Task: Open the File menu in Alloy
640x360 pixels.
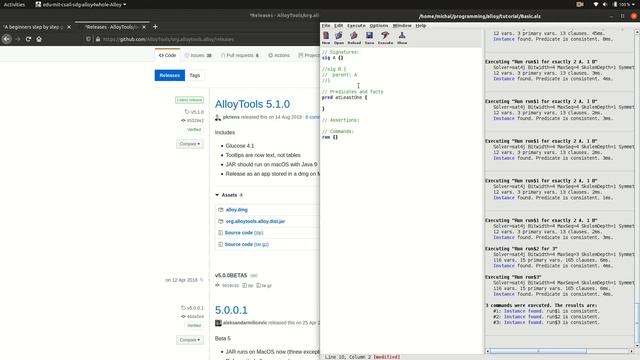Action: [326, 26]
